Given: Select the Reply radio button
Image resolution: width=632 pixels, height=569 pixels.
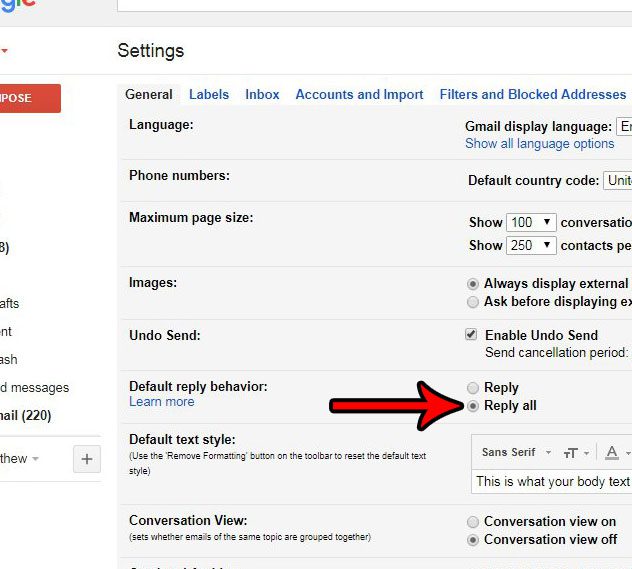Looking at the screenshot, I should (x=473, y=388).
